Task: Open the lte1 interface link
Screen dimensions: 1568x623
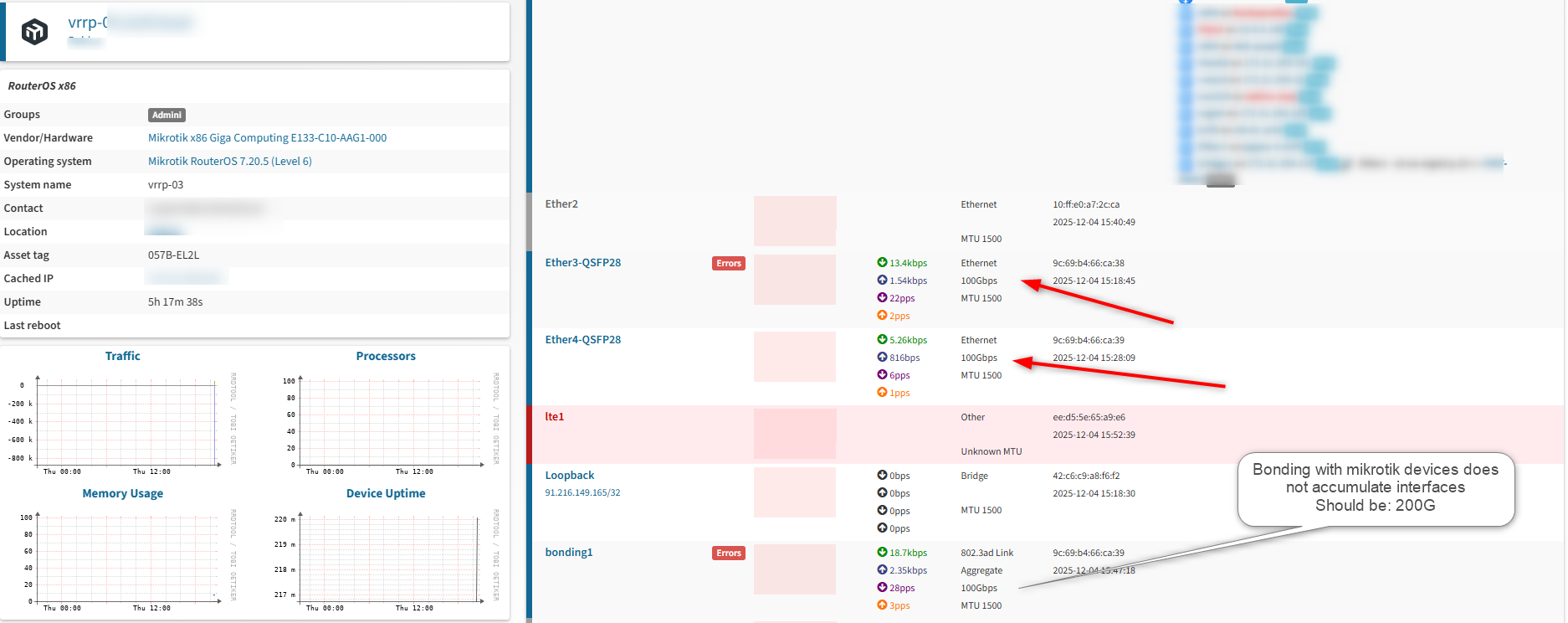Action: (554, 417)
